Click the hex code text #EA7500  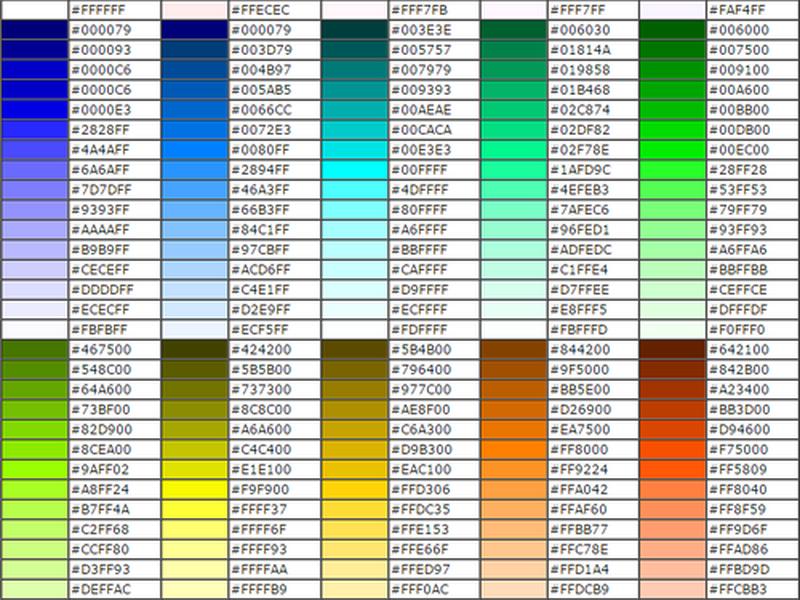[580, 430]
